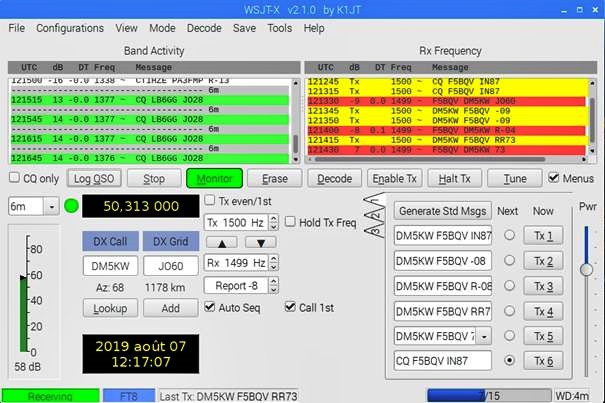
Task: Click the JO60 DX grid input field
Action: 171,266
